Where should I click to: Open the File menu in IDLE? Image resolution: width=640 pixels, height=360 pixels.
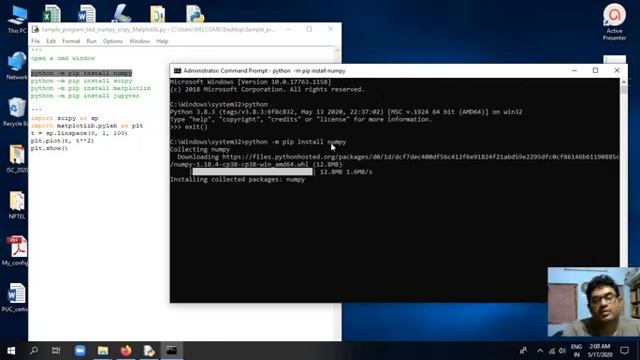point(36,41)
